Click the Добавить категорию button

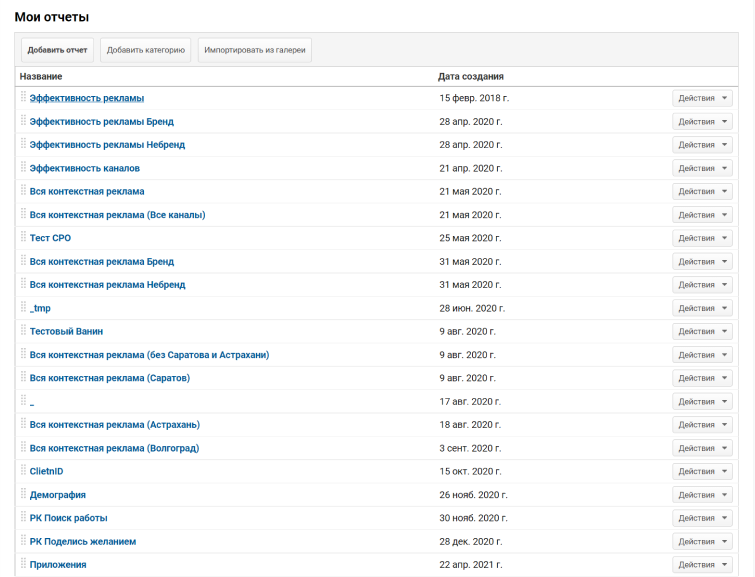pyautogui.click(x=145, y=50)
